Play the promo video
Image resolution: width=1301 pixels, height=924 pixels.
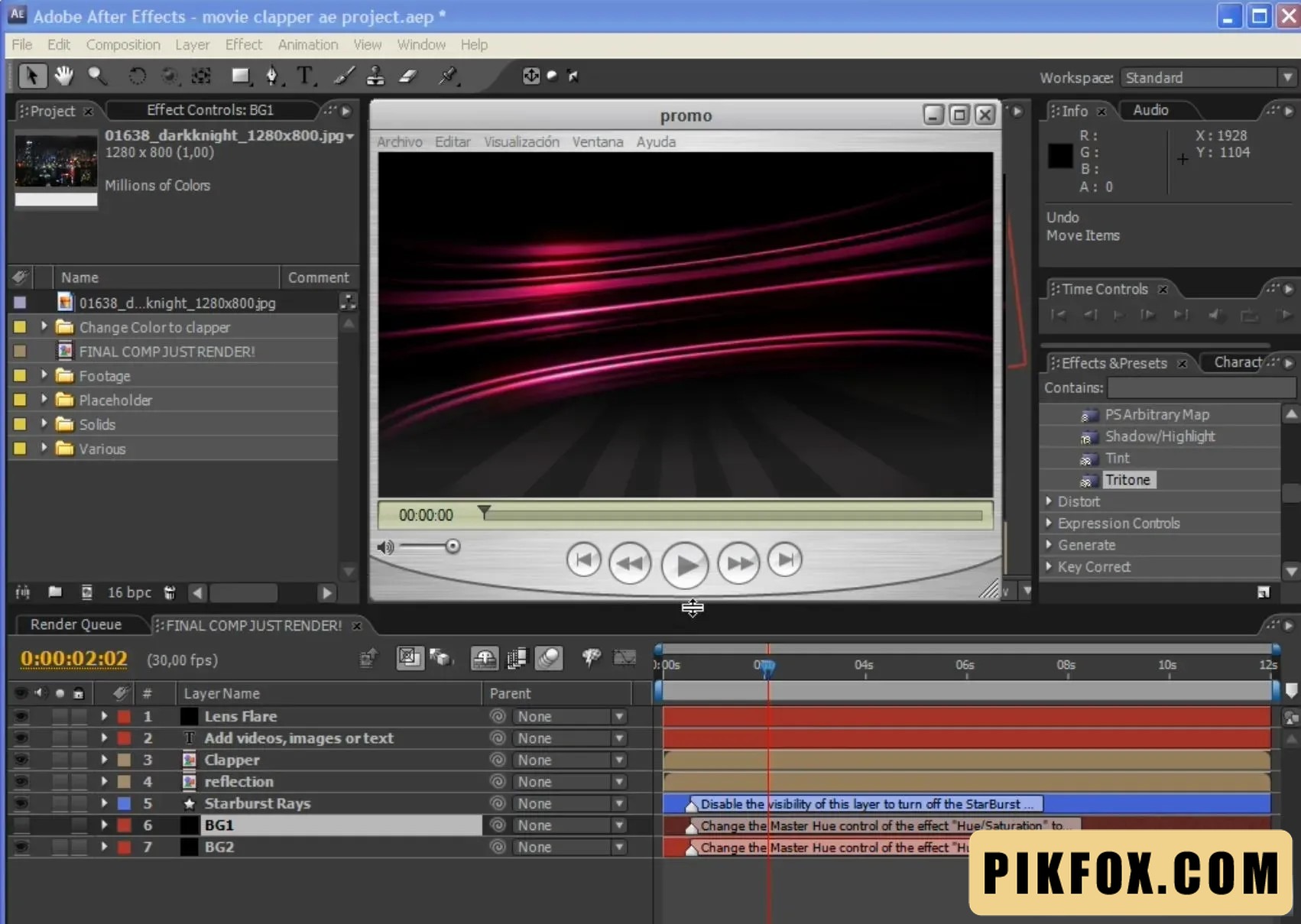tap(684, 565)
